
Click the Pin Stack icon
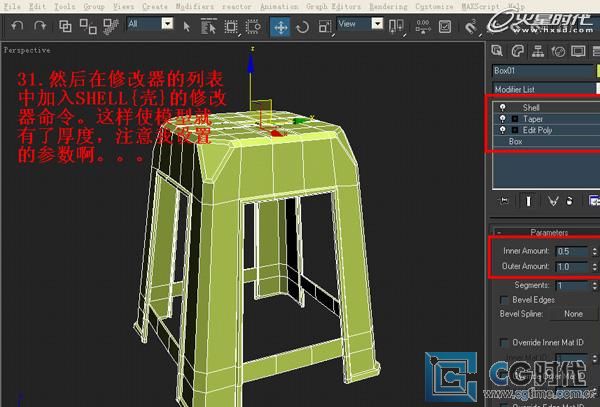[x=504, y=200]
